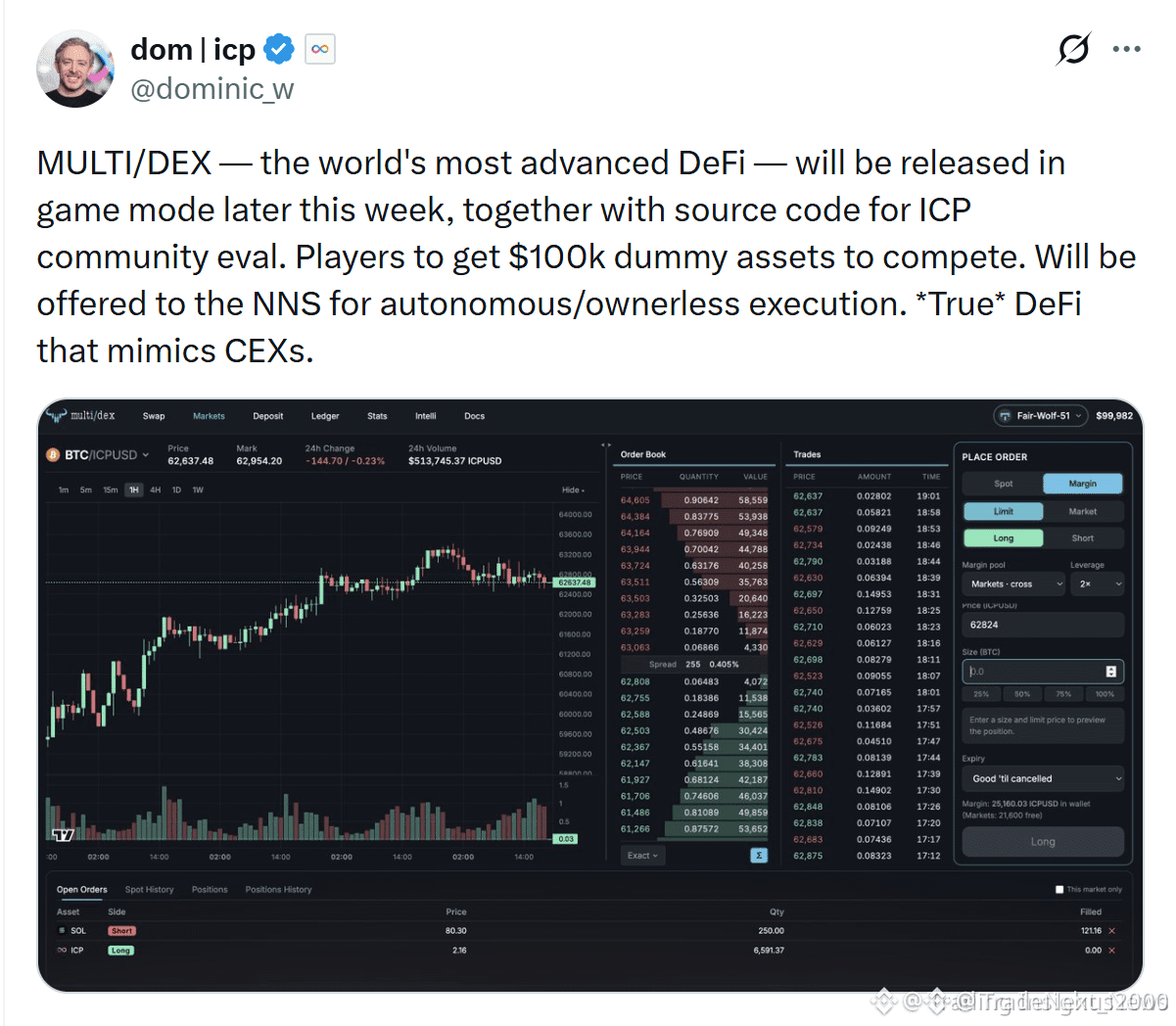Click the blue verified badge next to dom | icp
Viewport: 1176px width, 1026px height.
coord(280,48)
